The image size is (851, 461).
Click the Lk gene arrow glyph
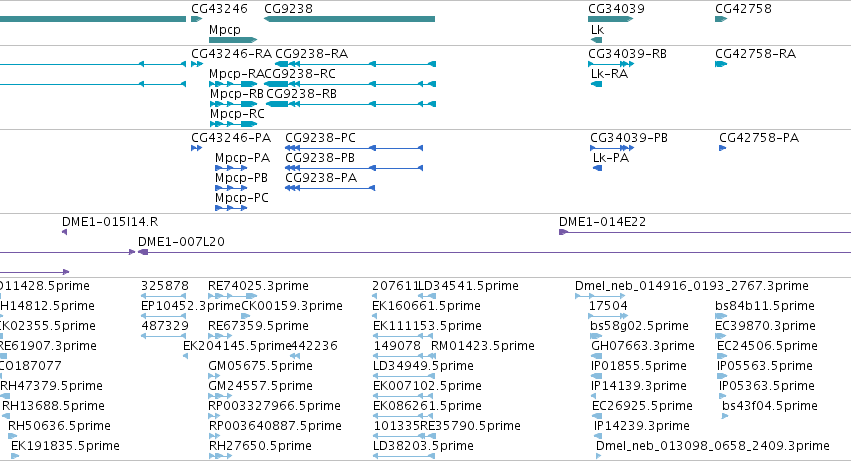596,40
